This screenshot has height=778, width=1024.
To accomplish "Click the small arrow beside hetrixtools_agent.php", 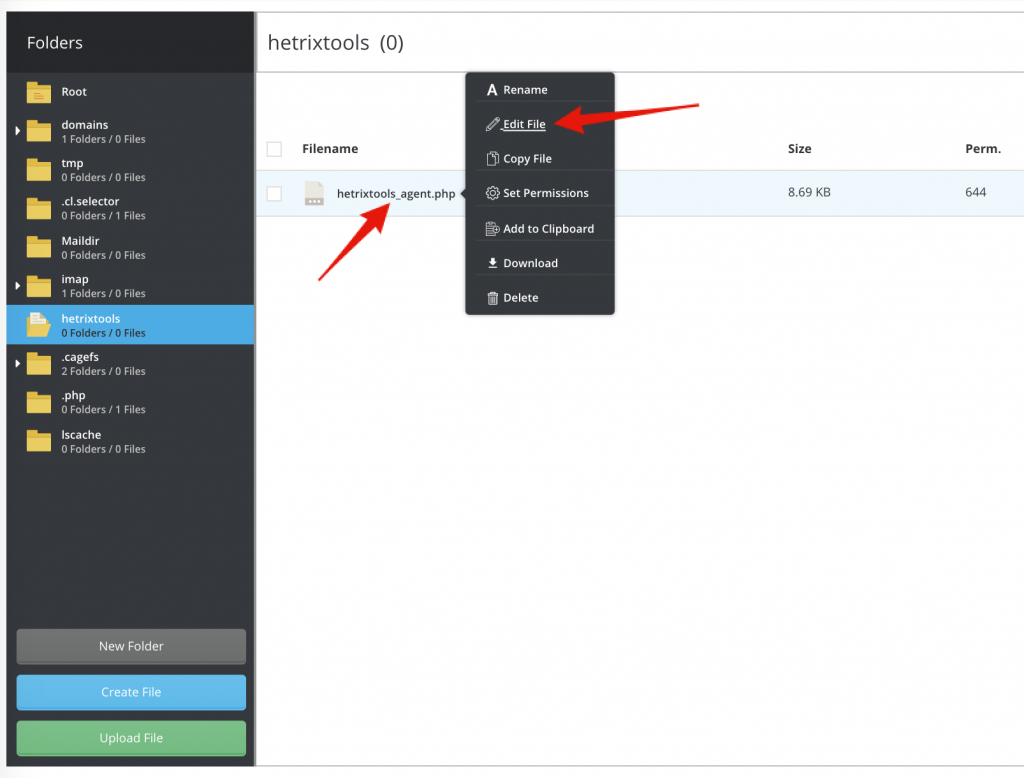I will pos(462,193).
